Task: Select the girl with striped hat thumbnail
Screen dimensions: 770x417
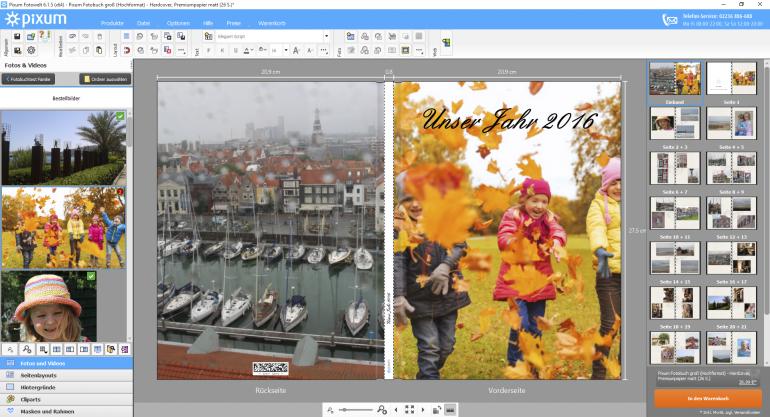Action: coord(49,306)
